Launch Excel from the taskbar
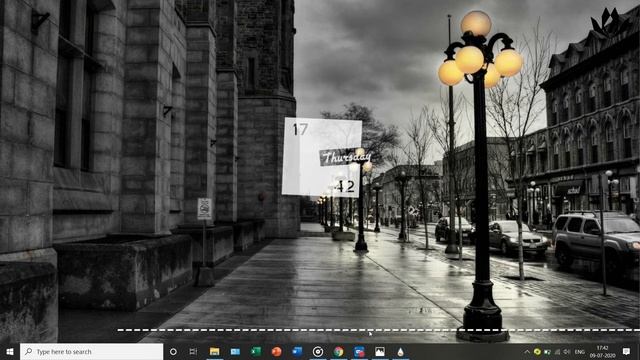This screenshot has width=640, height=360. coord(256,351)
